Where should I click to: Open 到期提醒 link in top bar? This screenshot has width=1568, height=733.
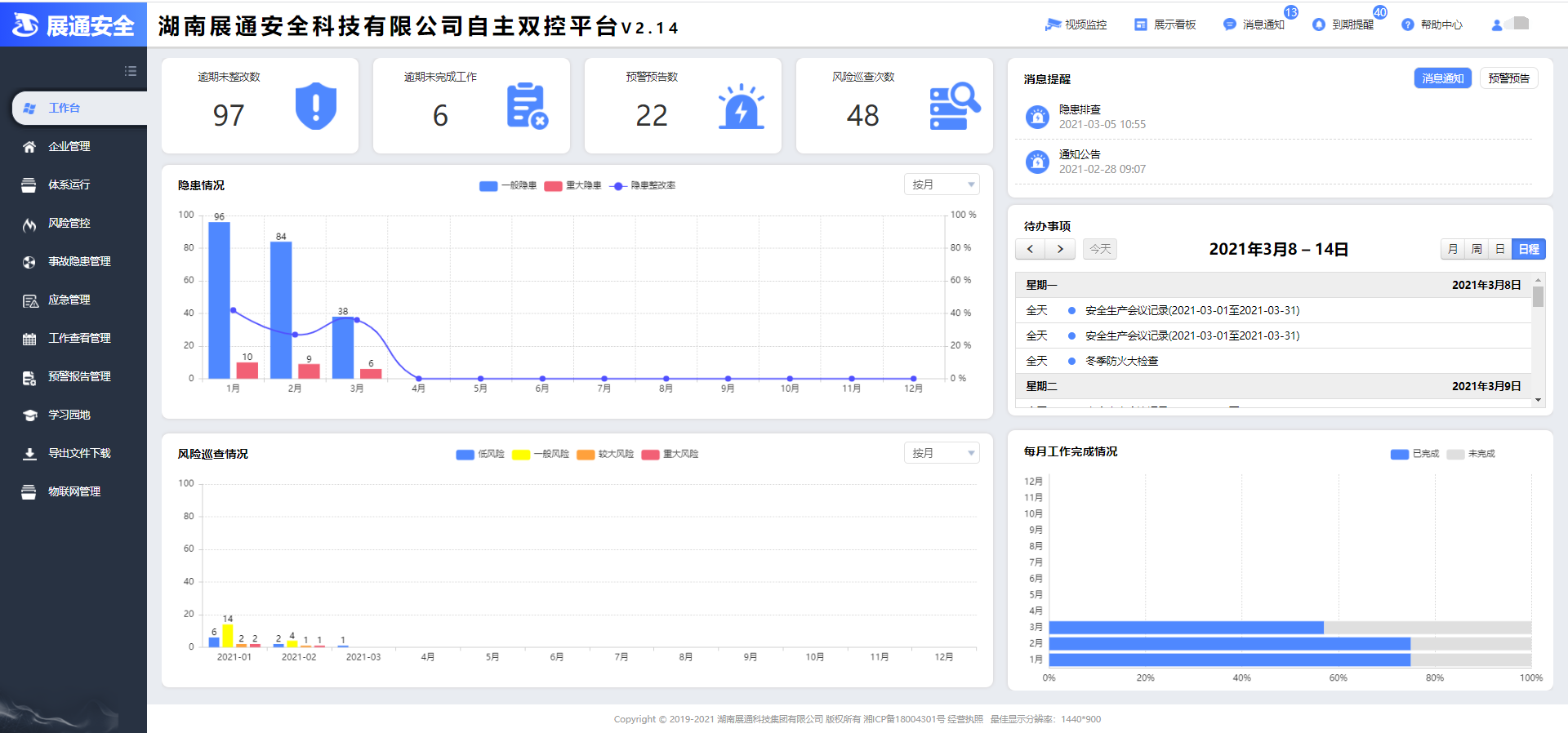[x=1352, y=24]
